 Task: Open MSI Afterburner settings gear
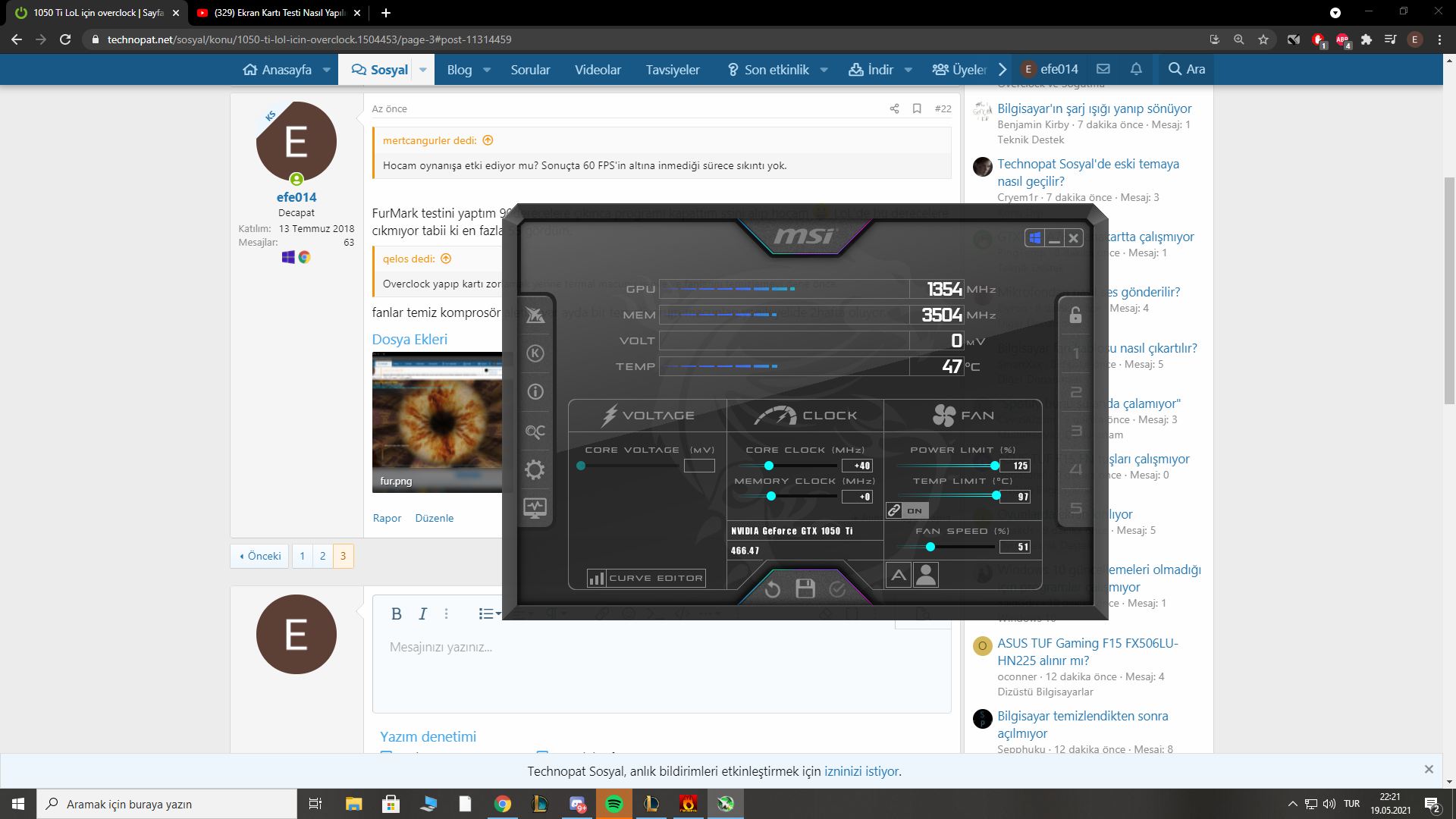click(x=535, y=470)
